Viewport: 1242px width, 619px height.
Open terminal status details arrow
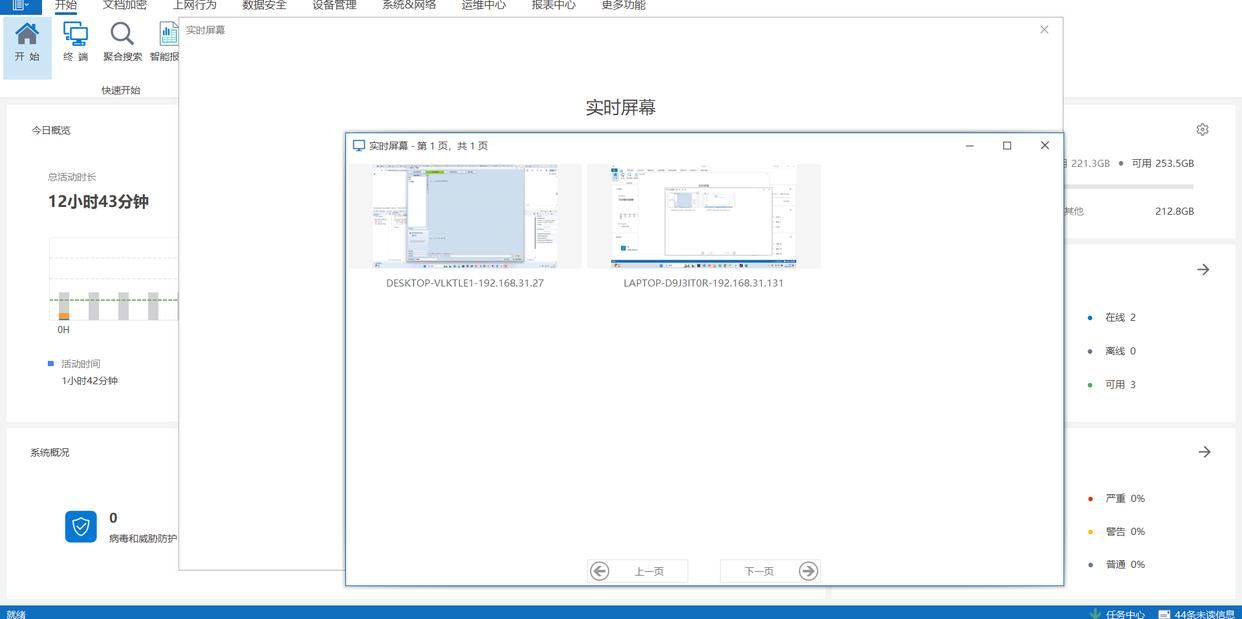1204,270
